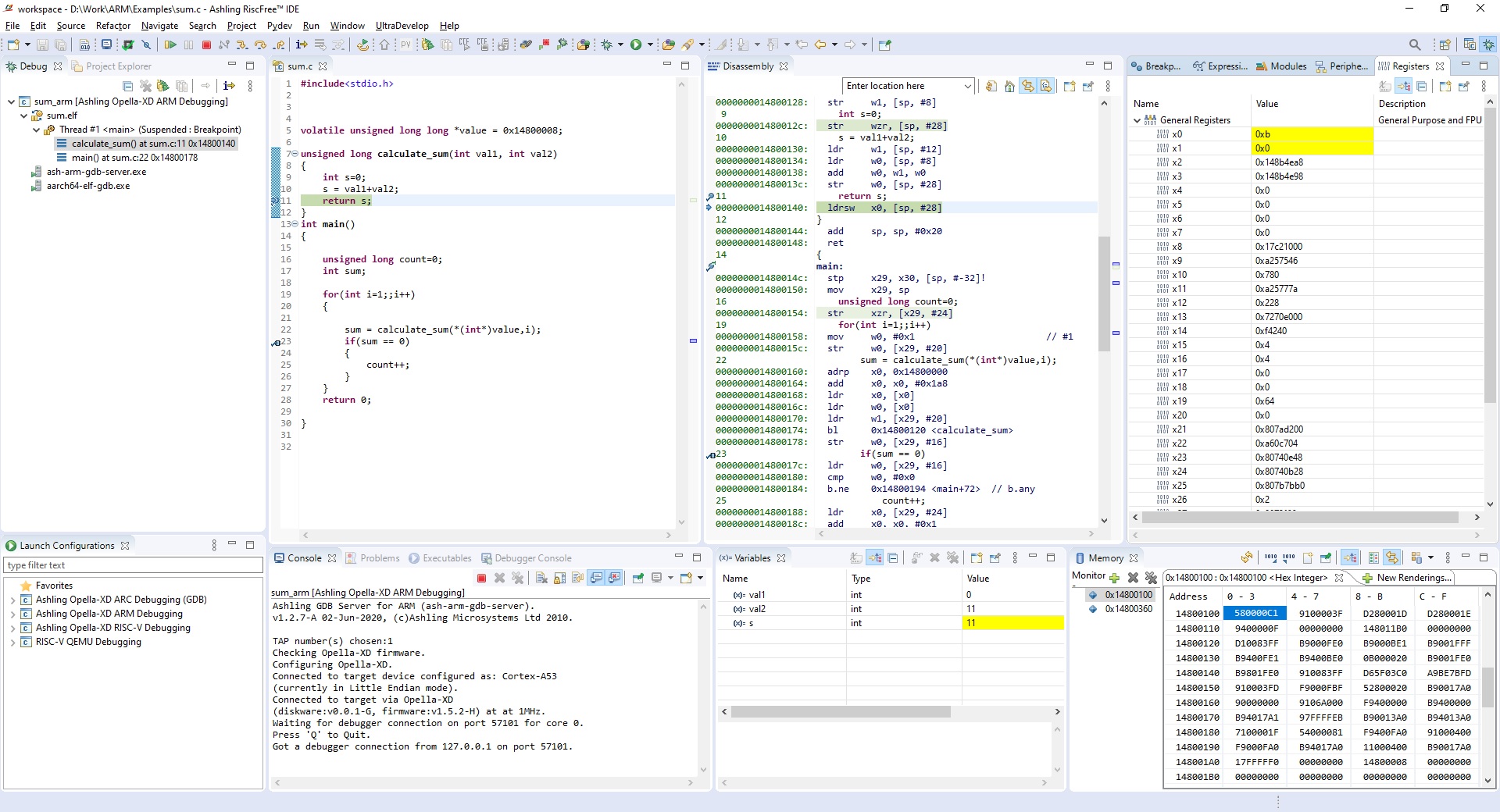Open the UltraDevelop menu
The image size is (1500, 812).
(402, 26)
